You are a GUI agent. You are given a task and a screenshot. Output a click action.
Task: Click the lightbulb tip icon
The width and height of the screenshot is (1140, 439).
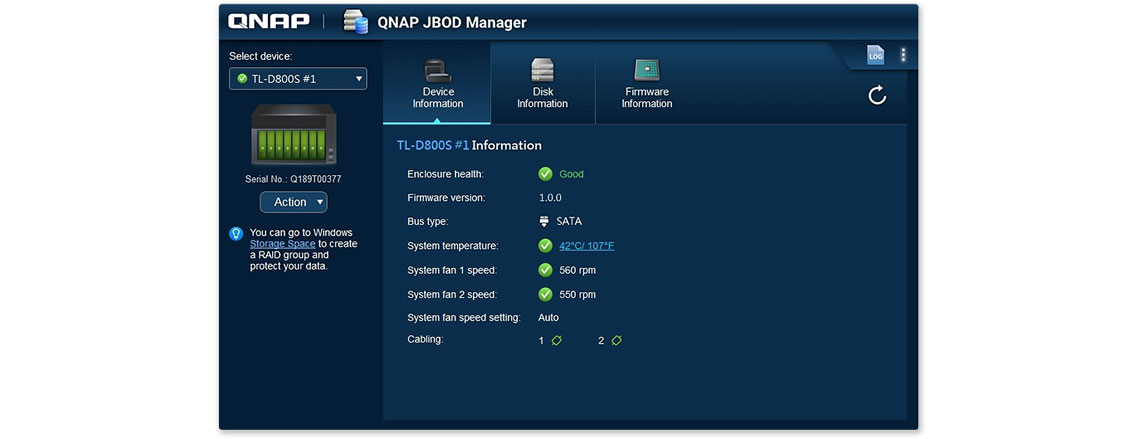click(x=236, y=233)
